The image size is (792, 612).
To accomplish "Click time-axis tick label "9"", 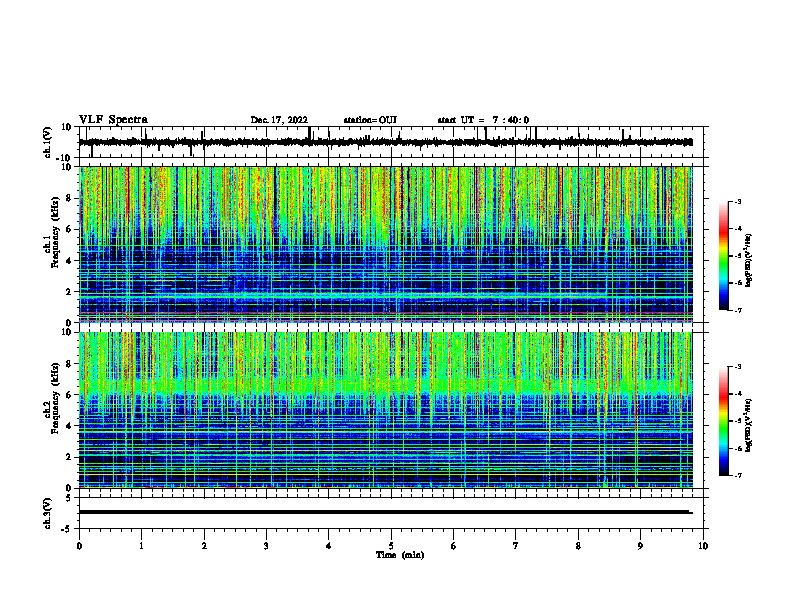I will tap(640, 546).
